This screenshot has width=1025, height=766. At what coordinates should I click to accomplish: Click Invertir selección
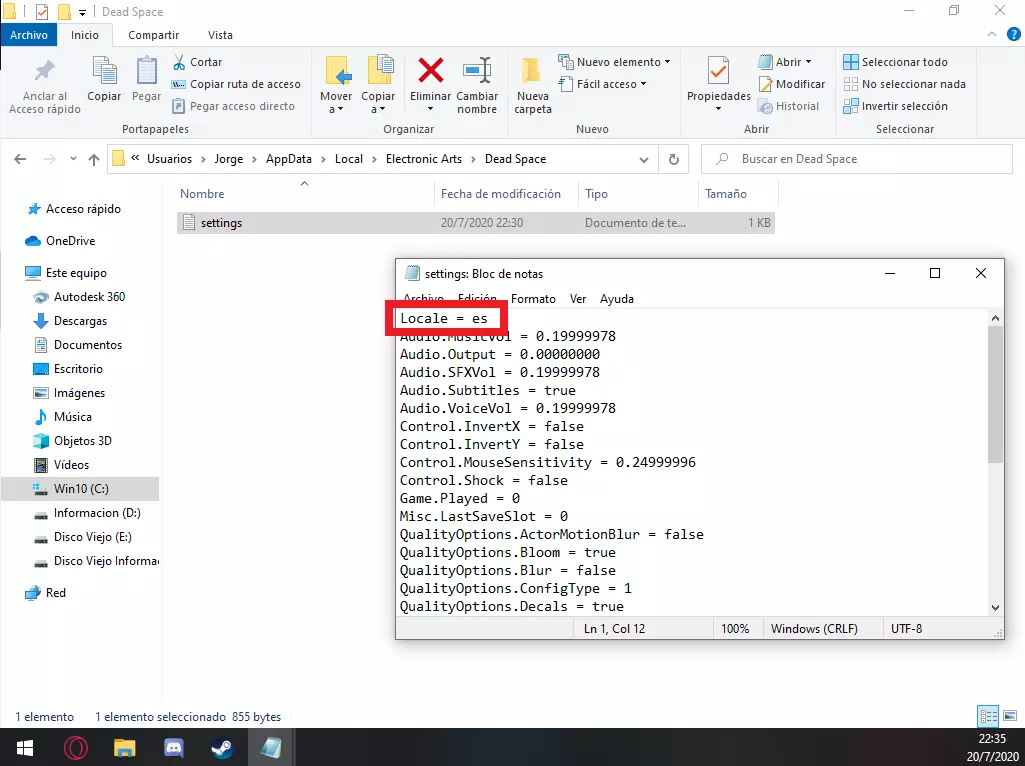click(896, 106)
